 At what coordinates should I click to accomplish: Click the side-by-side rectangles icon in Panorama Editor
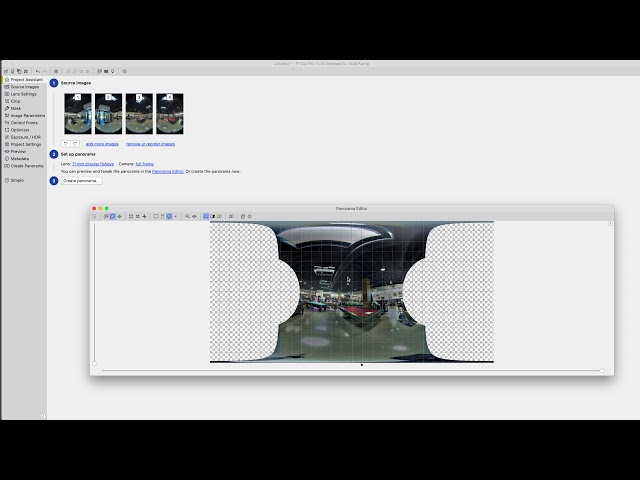click(231, 216)
